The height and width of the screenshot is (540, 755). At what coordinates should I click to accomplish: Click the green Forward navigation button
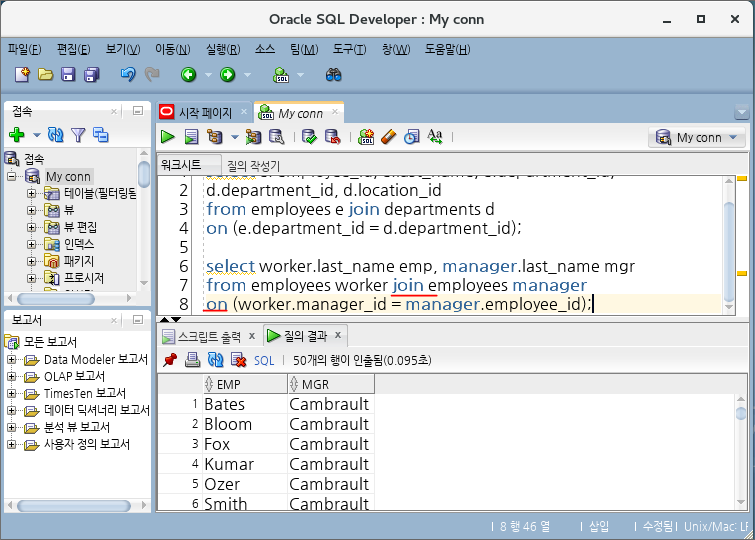[227, 75]
